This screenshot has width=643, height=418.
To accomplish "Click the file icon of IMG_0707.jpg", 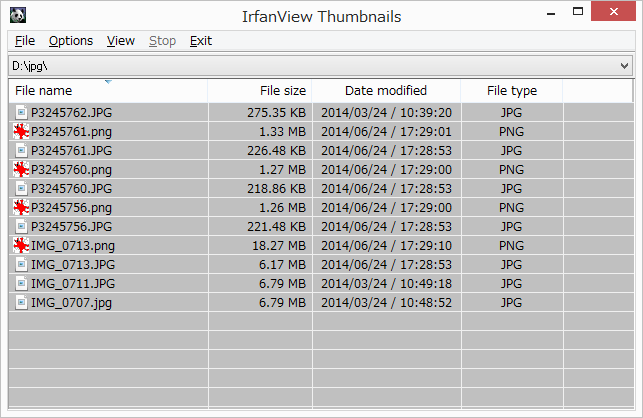I will (x=21, y=303).
